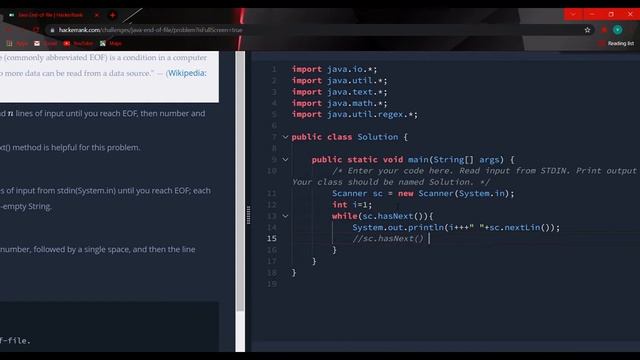Click the 'import java.io.*;' line

pyautogui.click(x=334, y=69)
